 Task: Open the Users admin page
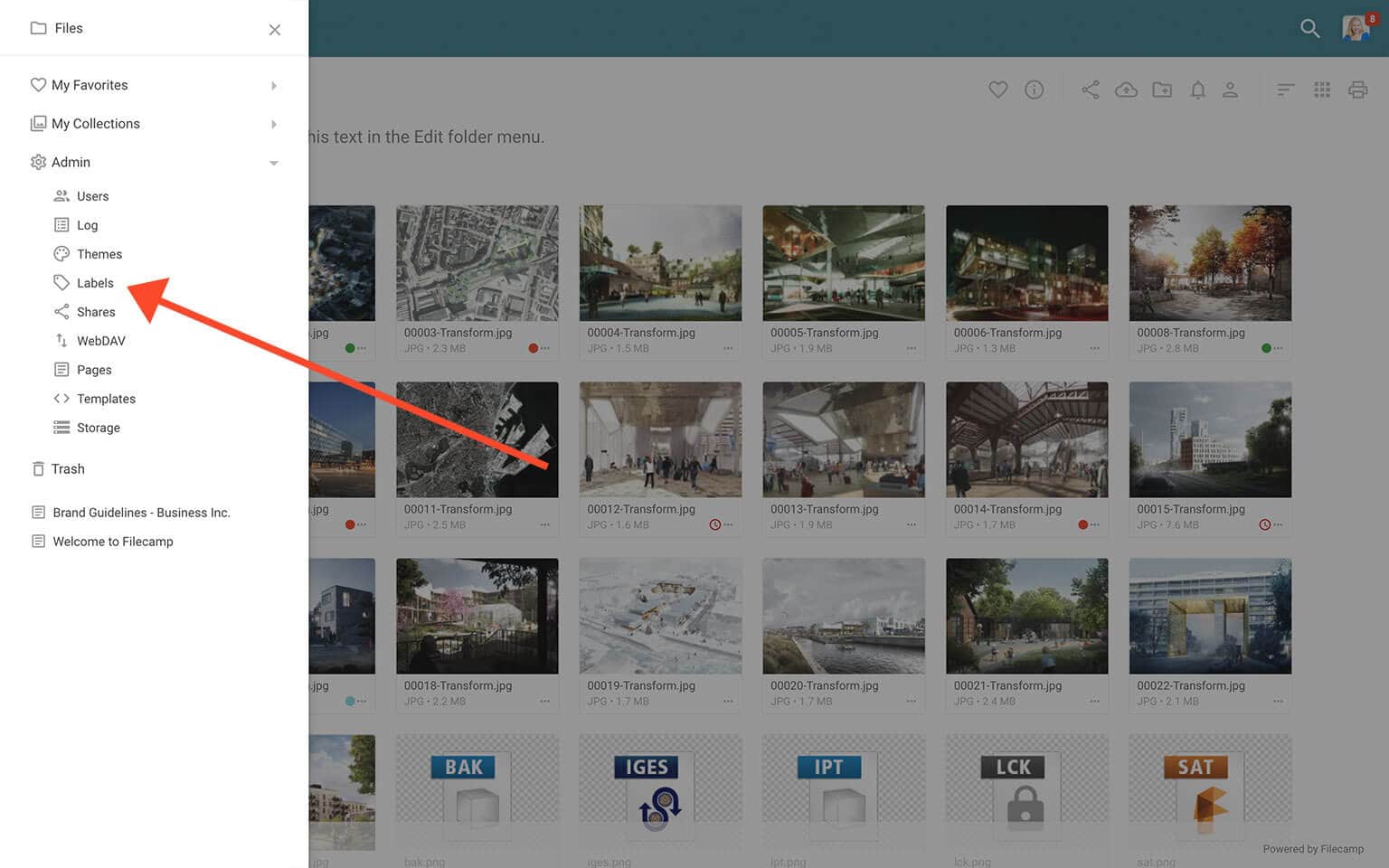click(92, 196)
